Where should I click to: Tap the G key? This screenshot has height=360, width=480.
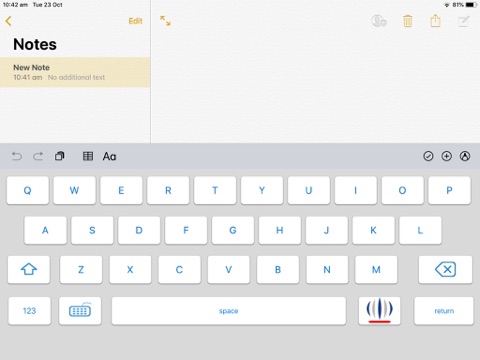(233, 230)
